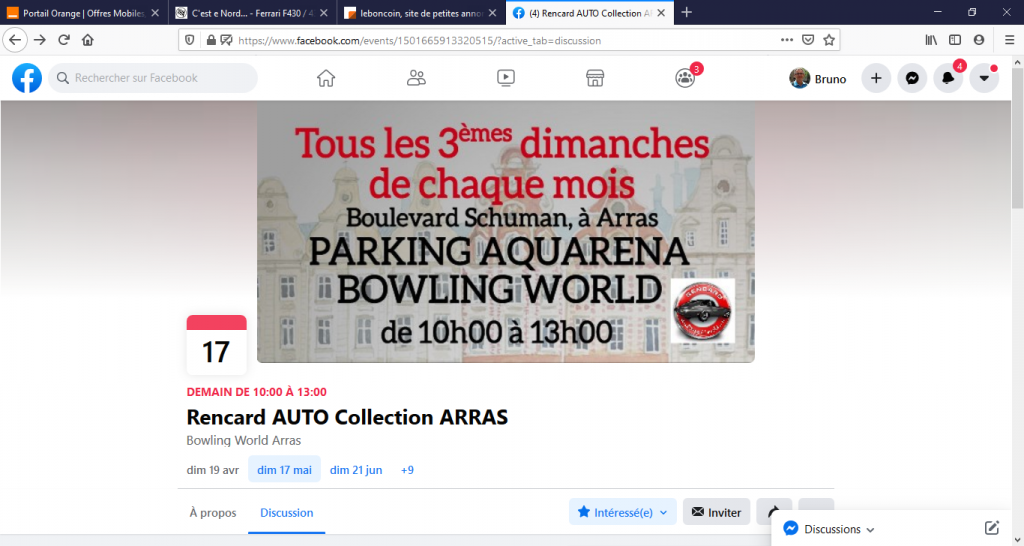This screenshot has height=546, width=1024.
Task: Click the Save to Pocket icon
Action: tap(808, 40)
